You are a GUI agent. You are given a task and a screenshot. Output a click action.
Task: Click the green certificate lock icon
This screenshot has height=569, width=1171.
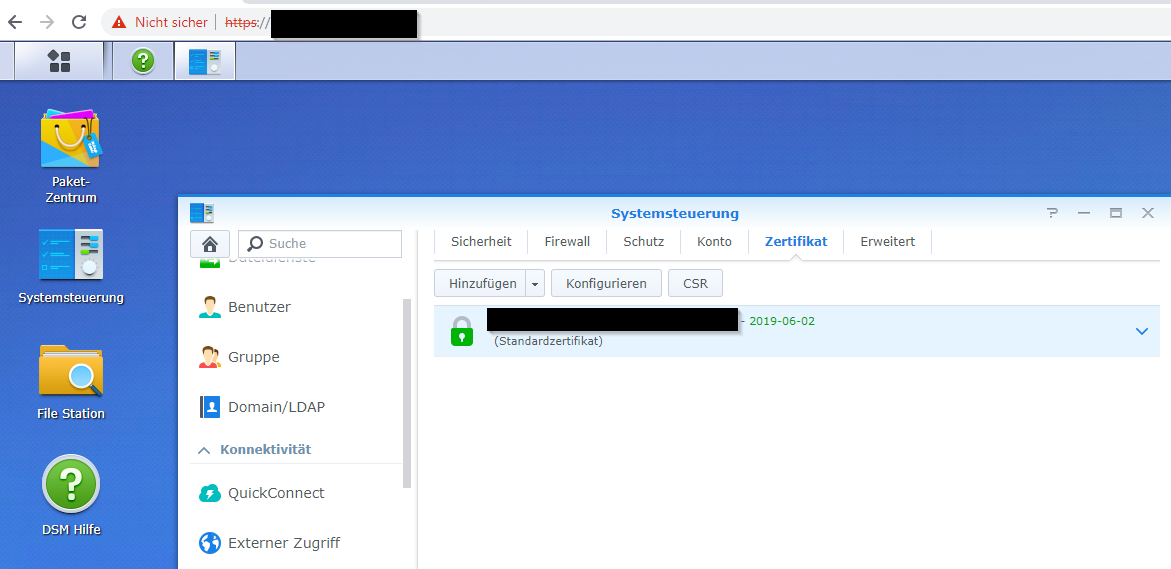click(x=461, y=331)
